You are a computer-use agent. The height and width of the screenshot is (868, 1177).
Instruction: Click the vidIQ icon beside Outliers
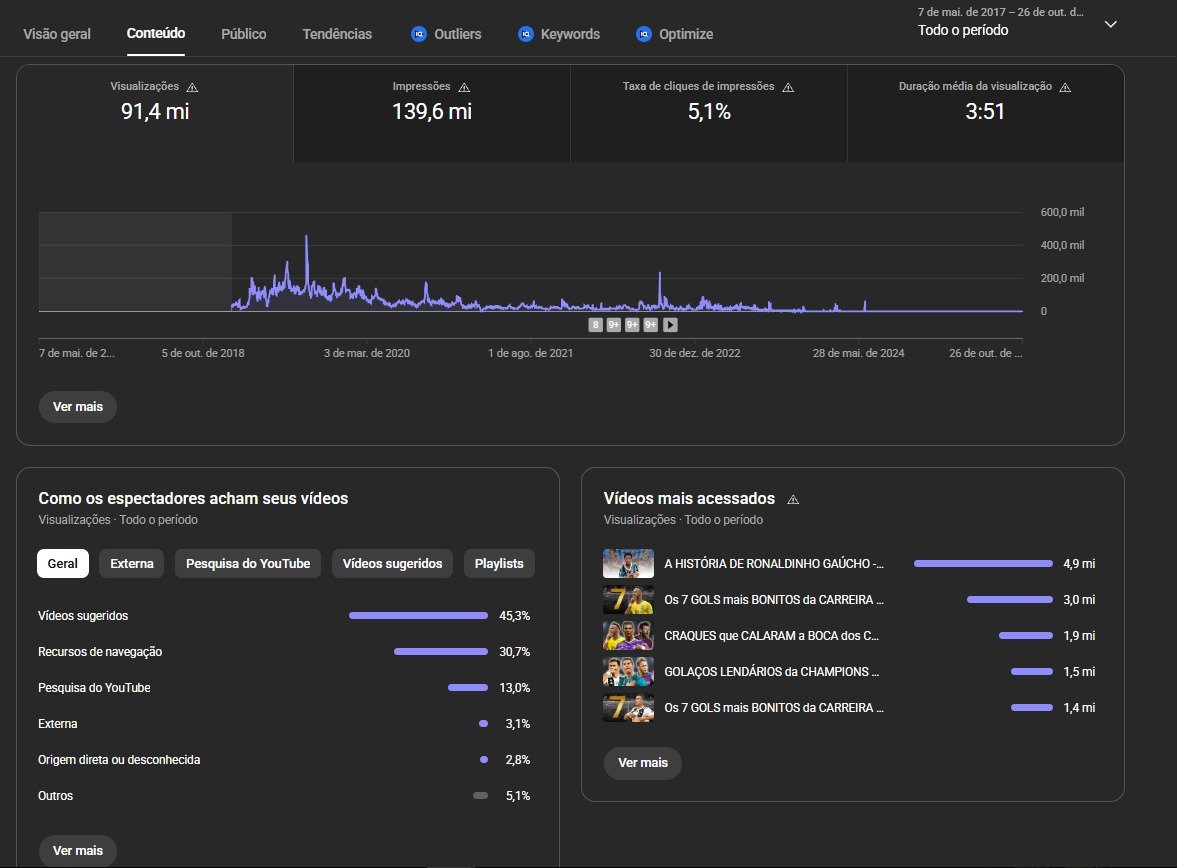coord(419,34)
